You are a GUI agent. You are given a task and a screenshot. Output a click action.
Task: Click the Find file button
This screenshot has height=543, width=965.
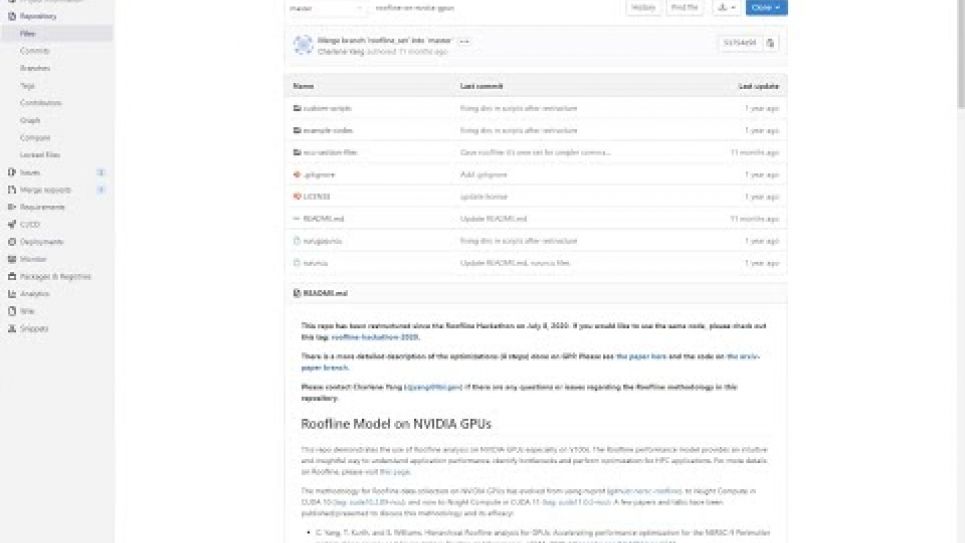[x=685, y=8]
